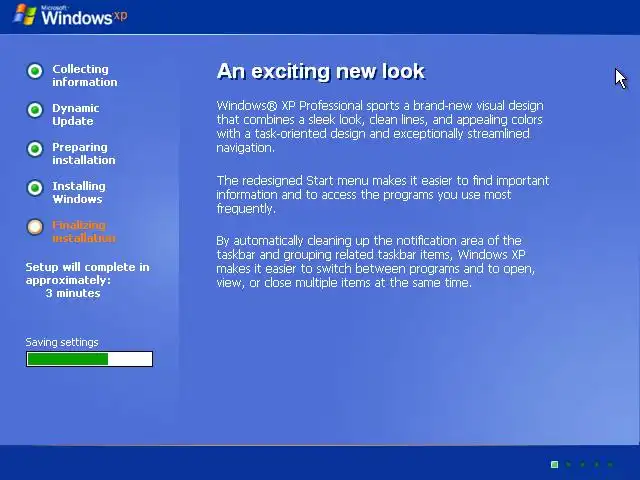Select the Preparing installation step label
Viewport: 640px width, 480px height.
tap(84, 153)
